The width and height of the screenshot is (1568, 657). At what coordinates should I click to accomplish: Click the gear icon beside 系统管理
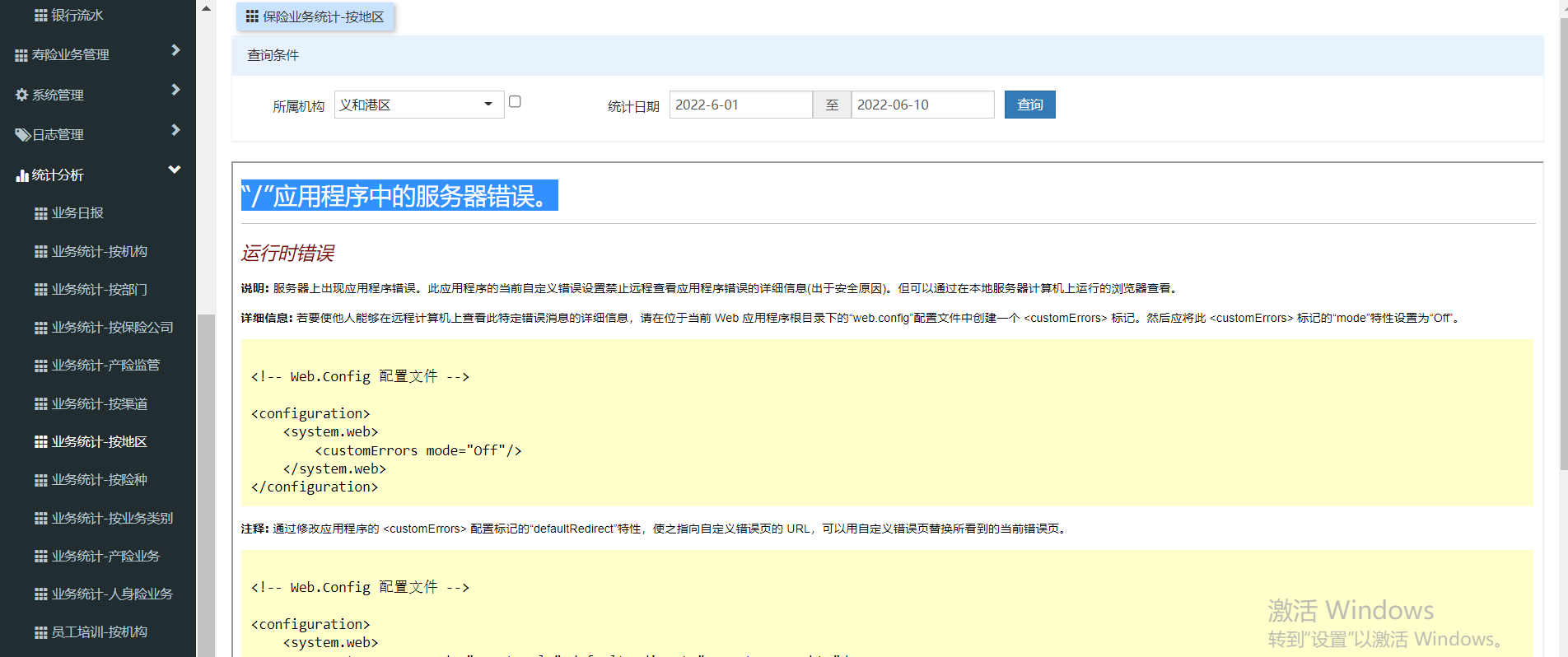point(21,95)
